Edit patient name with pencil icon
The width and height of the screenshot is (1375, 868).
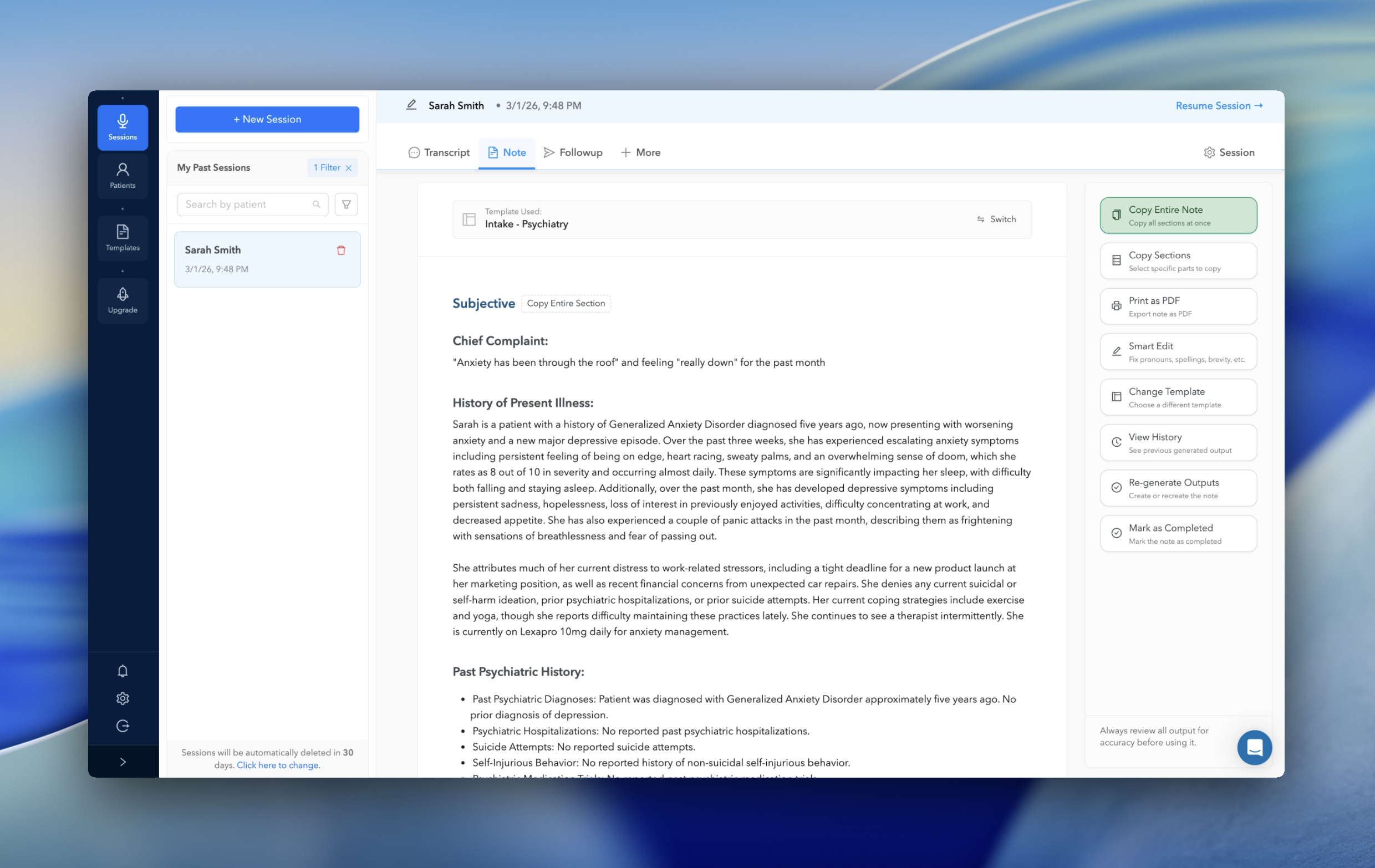pos(411,105)
